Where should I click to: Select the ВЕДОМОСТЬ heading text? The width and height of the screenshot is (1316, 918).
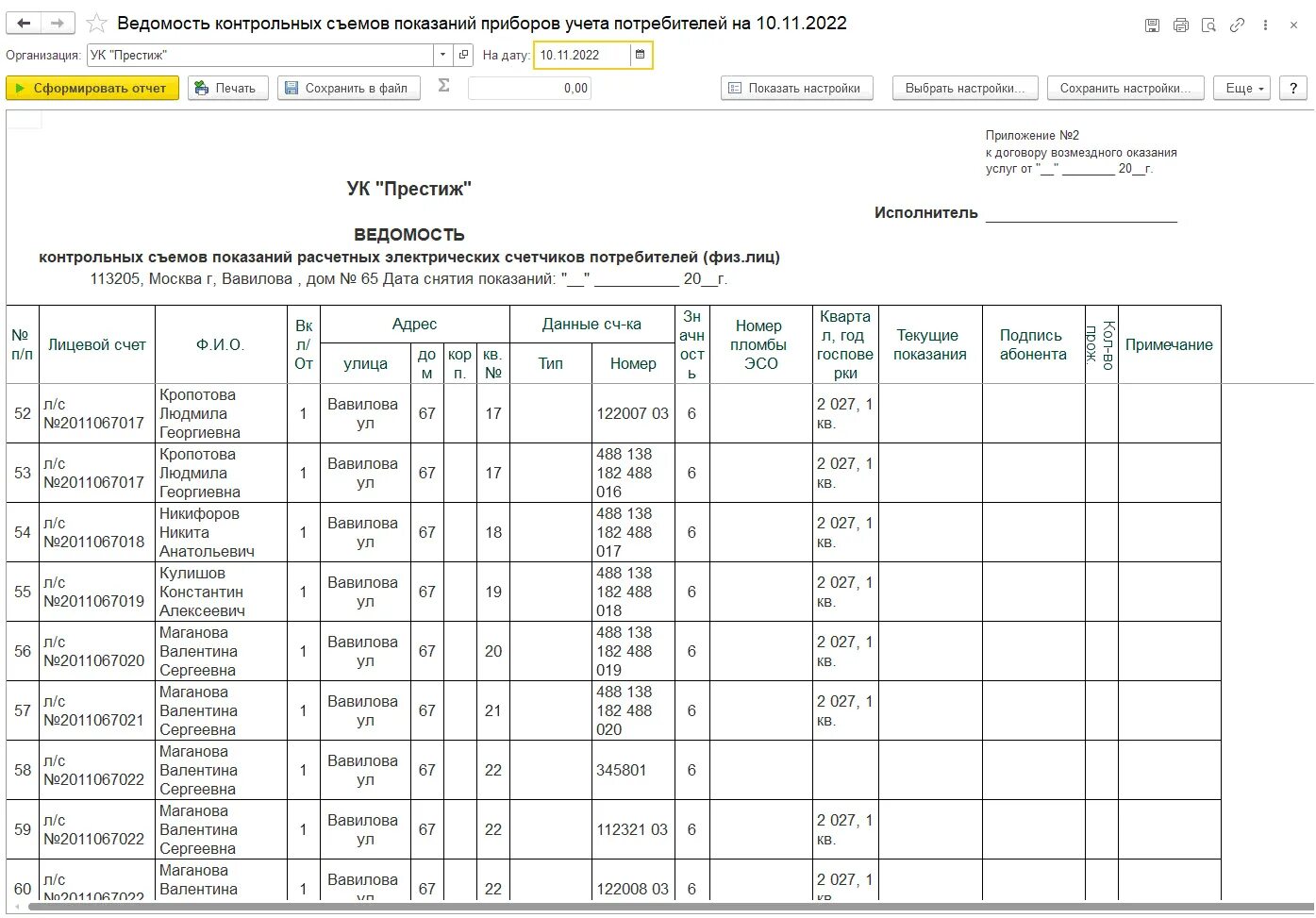(408, 235)
